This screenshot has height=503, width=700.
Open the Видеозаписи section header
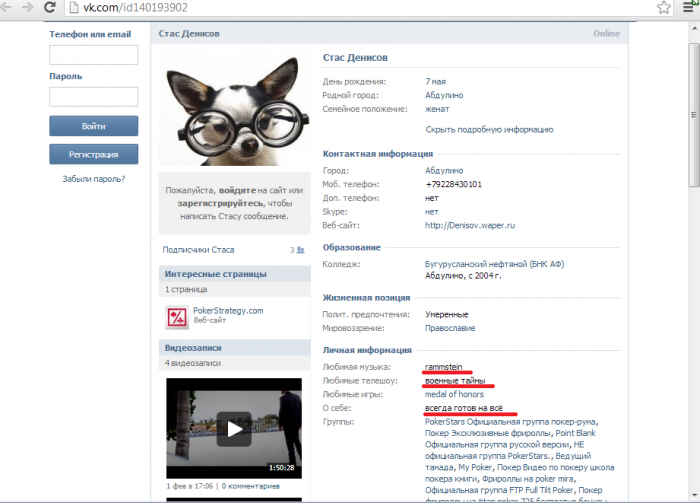tap(235, 348)
